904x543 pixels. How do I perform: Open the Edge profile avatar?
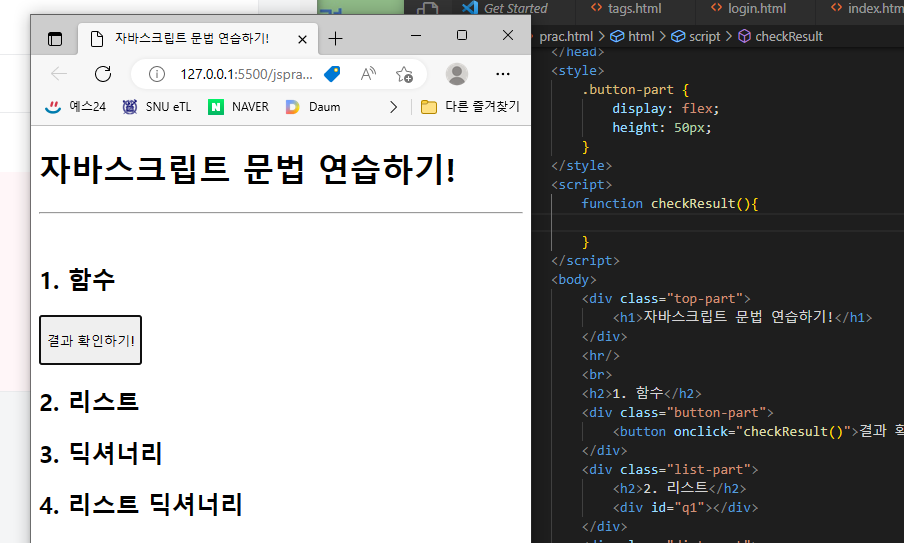[x=457, y=74]
